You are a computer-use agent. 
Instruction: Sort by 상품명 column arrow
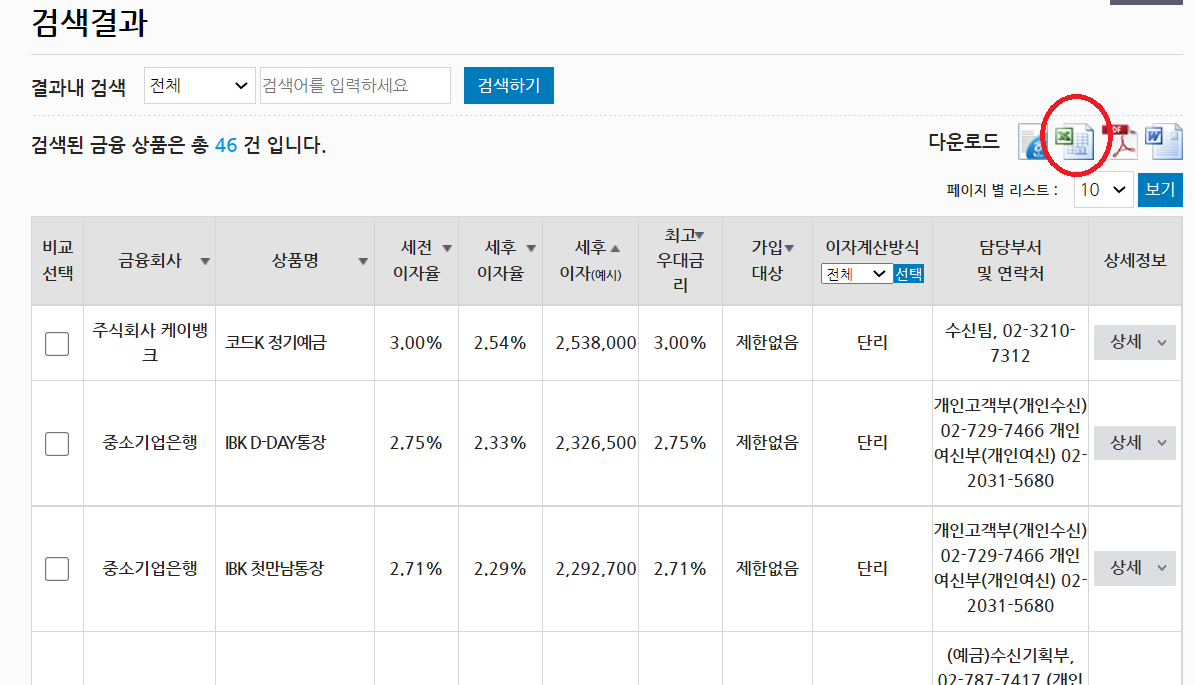click(363, 261)
